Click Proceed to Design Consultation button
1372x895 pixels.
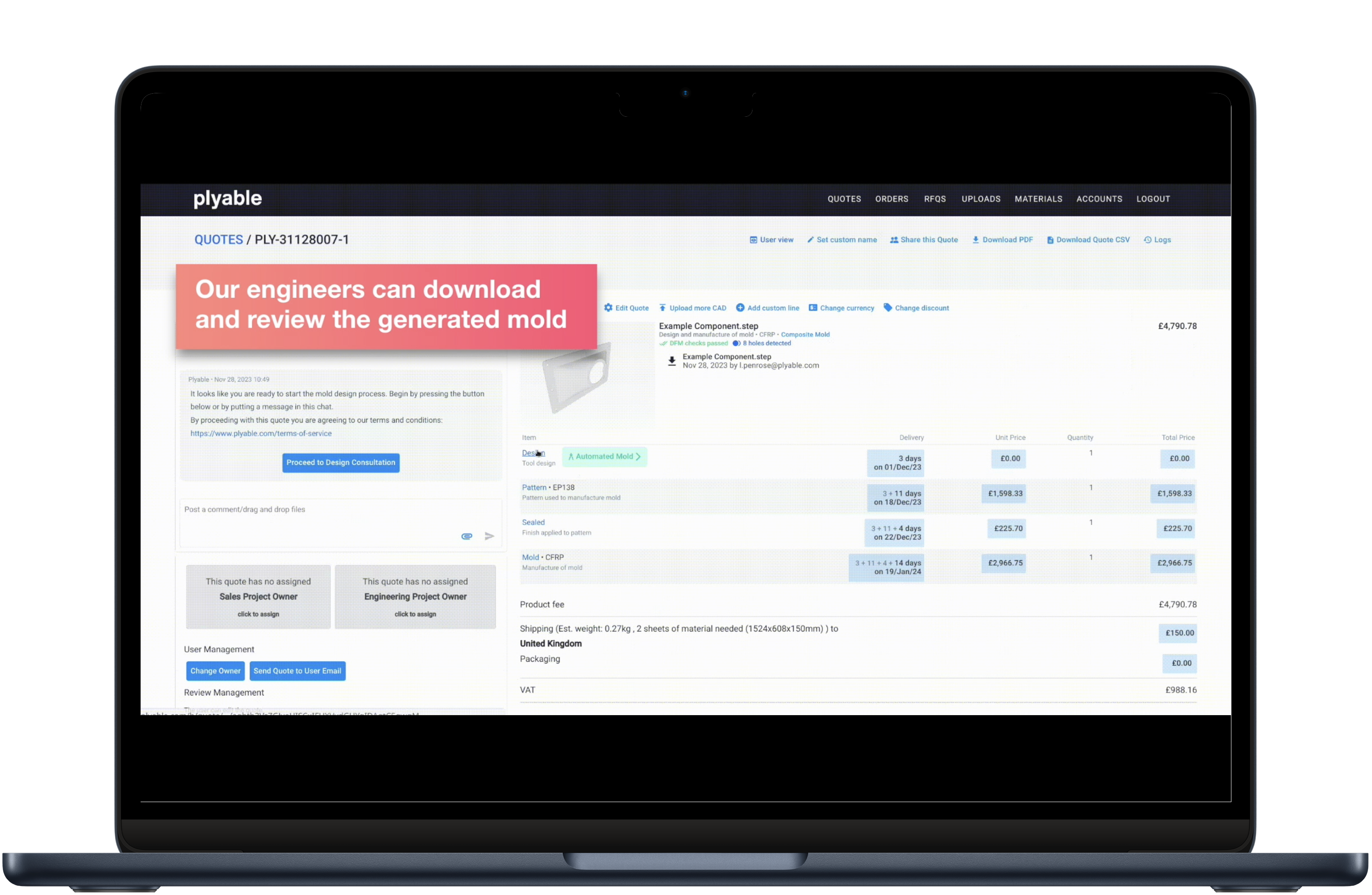340,462
